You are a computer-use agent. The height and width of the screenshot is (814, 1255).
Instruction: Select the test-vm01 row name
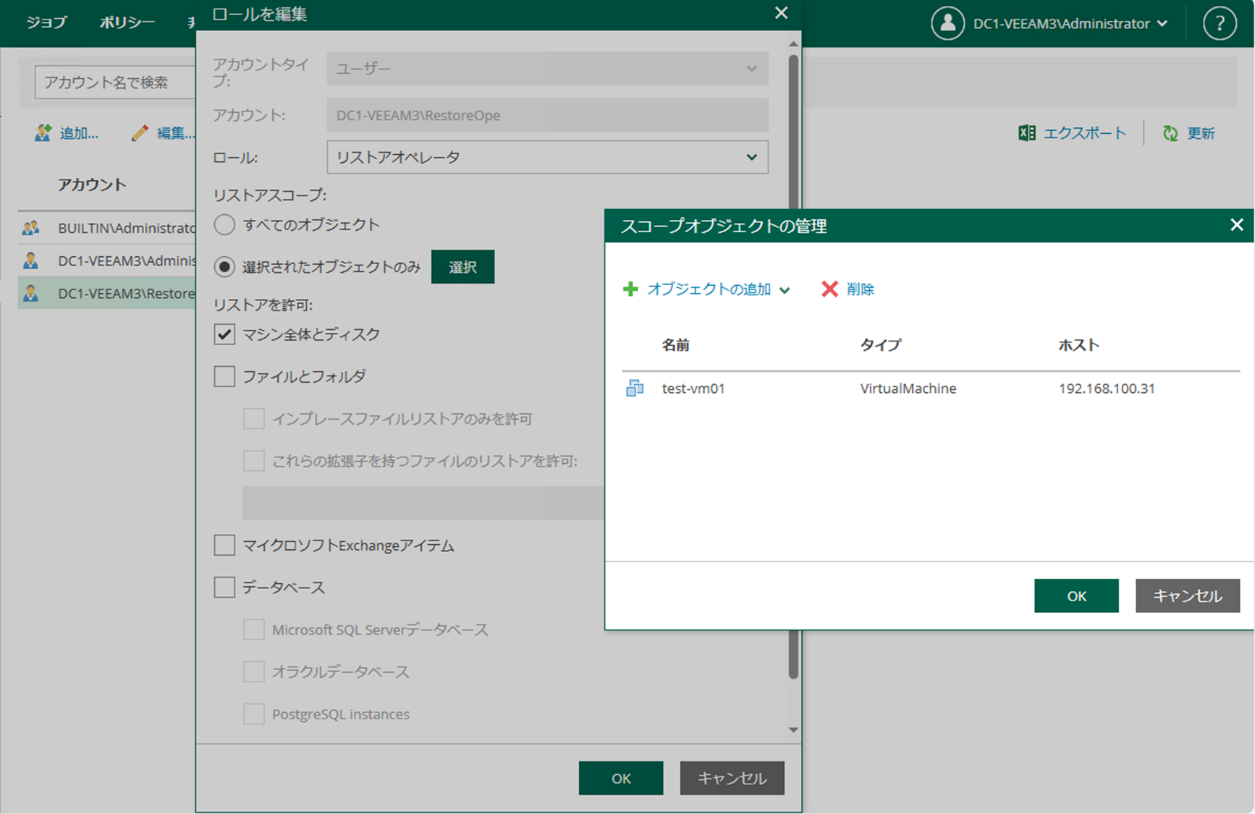point(693,388)
